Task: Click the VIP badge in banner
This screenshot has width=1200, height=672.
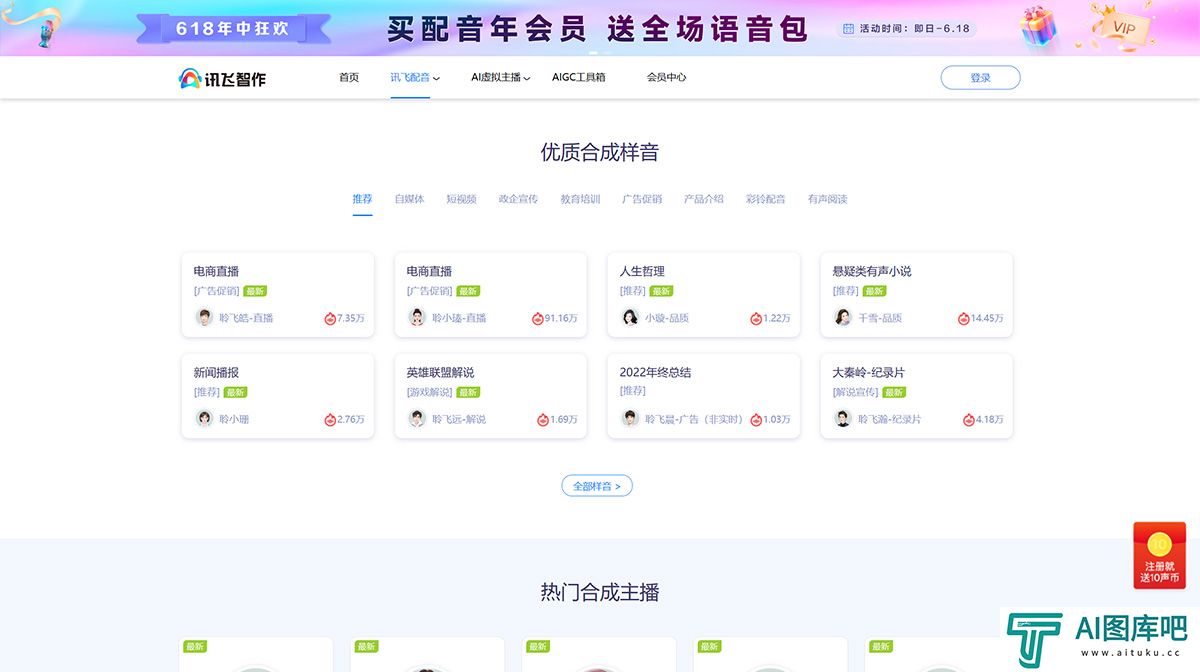Action: pyautogui.click(x=1122, y=26)
